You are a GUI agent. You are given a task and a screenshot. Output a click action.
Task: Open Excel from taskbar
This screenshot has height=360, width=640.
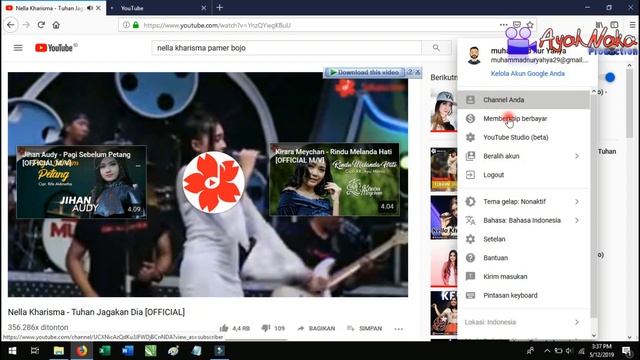[x=105, y=351]
